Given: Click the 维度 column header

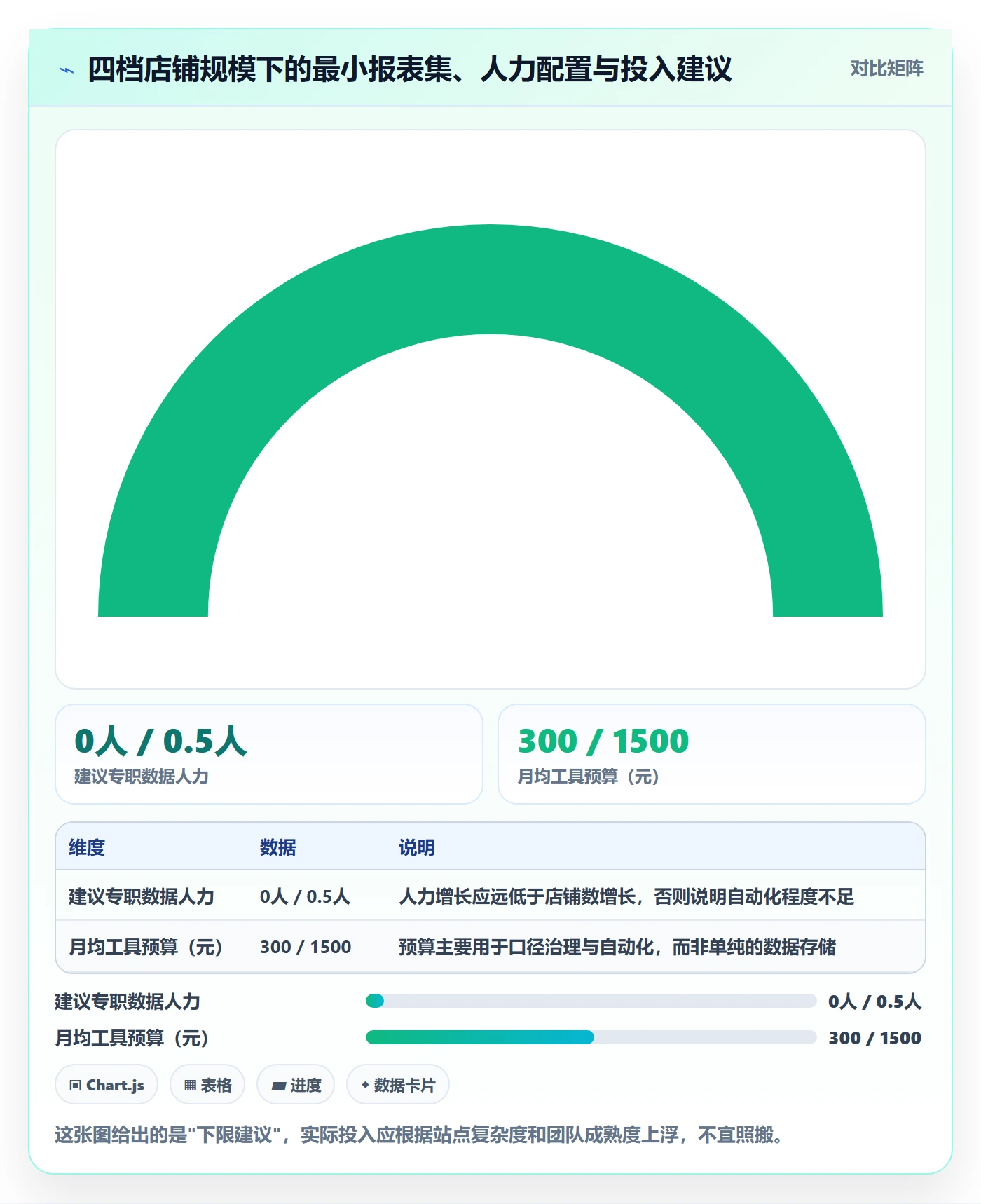Looking at the screenshot, I should [x=87, y=847].
